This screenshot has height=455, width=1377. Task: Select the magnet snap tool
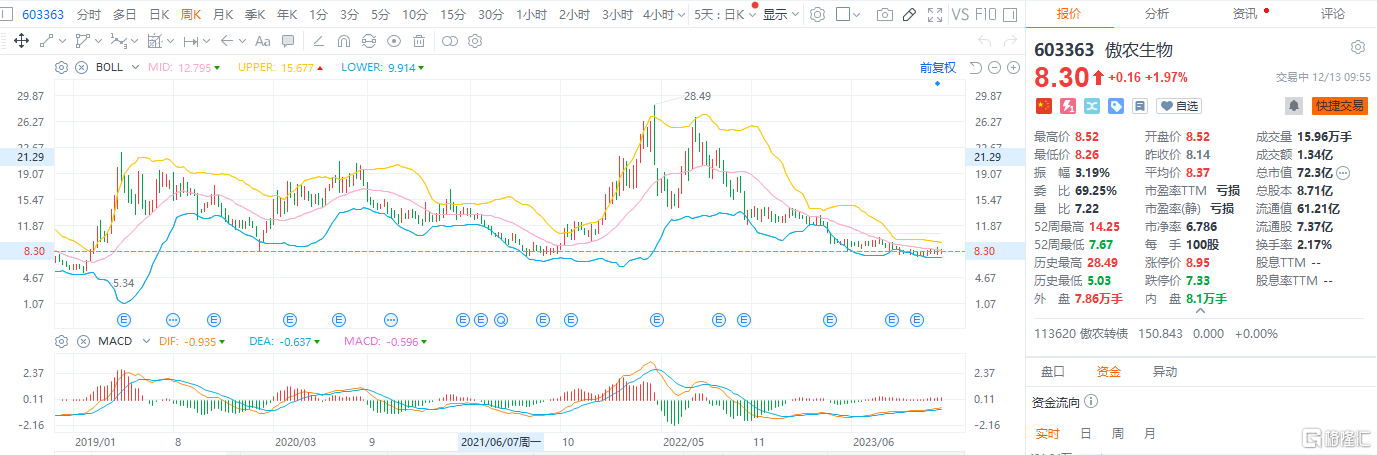pos(344,41)
